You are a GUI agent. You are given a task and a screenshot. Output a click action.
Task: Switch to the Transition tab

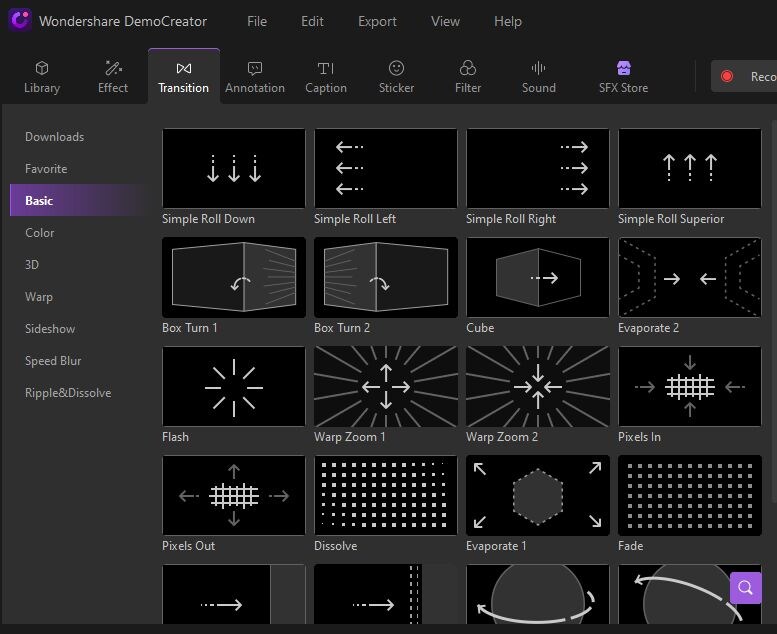click(184, 77)
